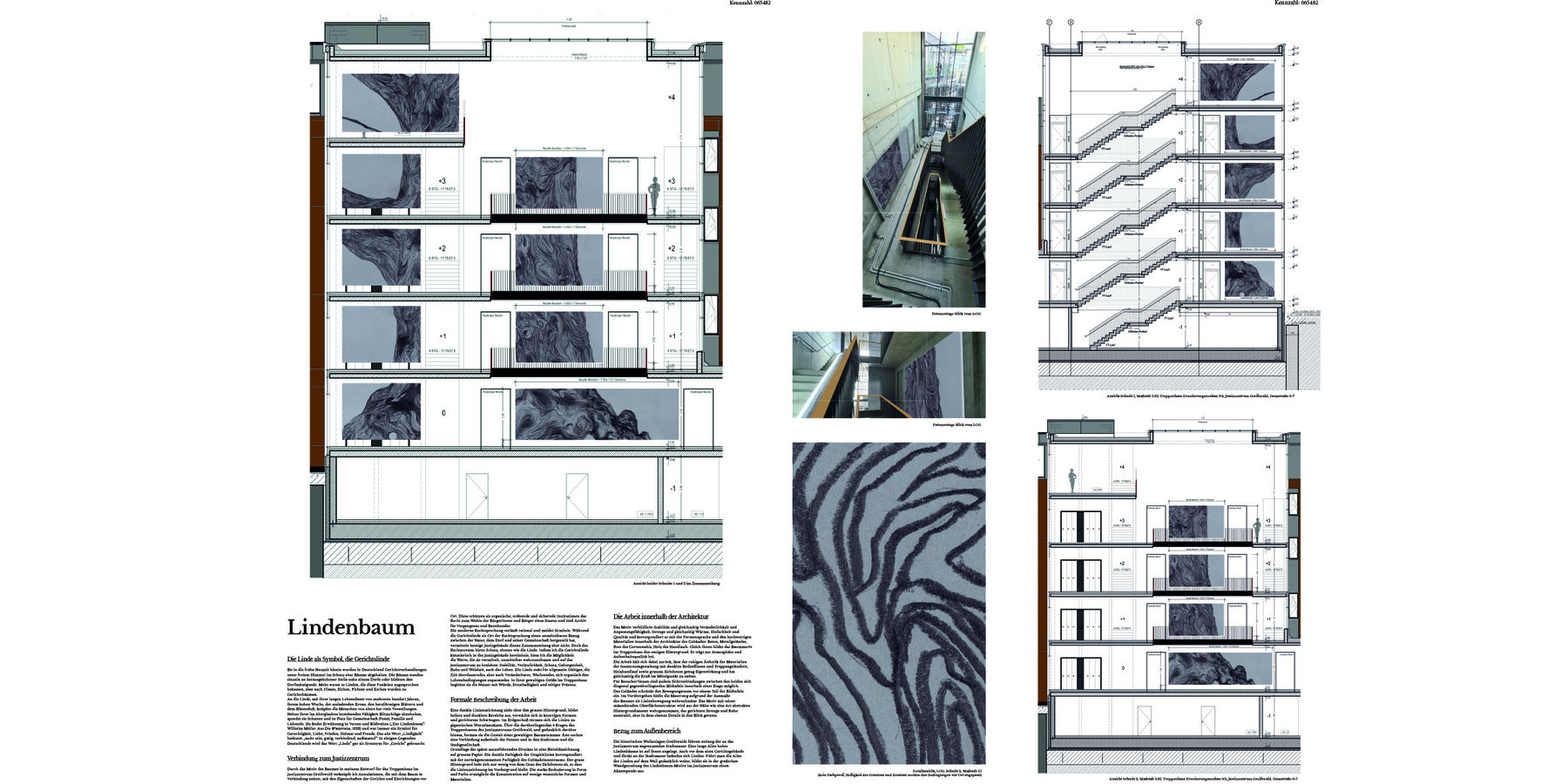This screenshot has width=1568, height=784.
Task: Click ground floor "0" label in large left section
Action: point(443,413)
